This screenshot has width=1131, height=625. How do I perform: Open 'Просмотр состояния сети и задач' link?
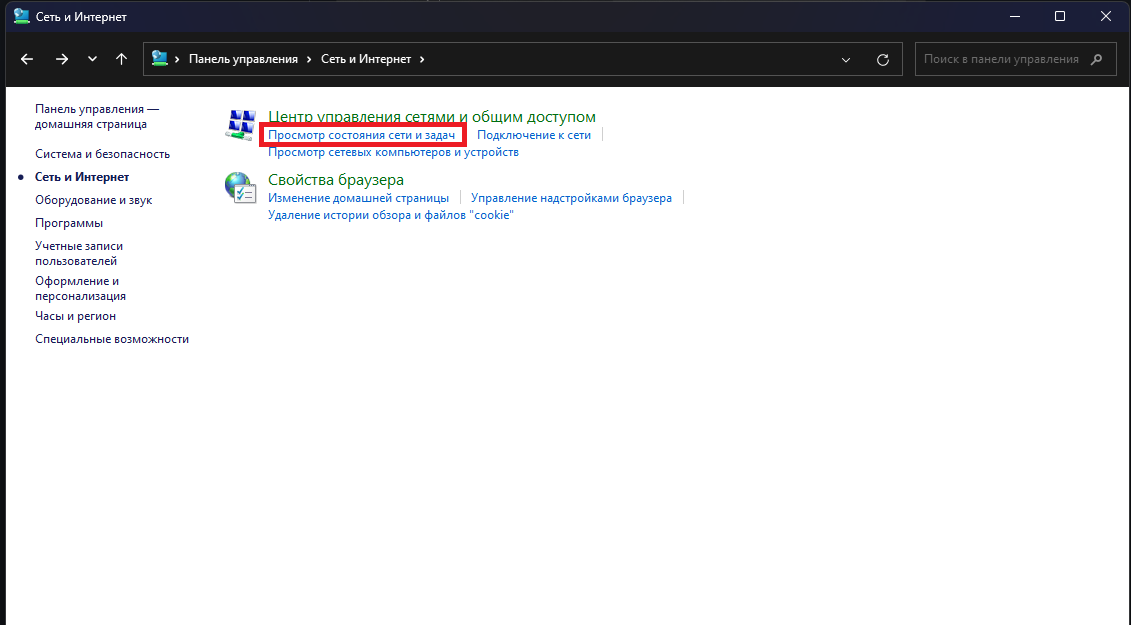click(x=361, y=135)
